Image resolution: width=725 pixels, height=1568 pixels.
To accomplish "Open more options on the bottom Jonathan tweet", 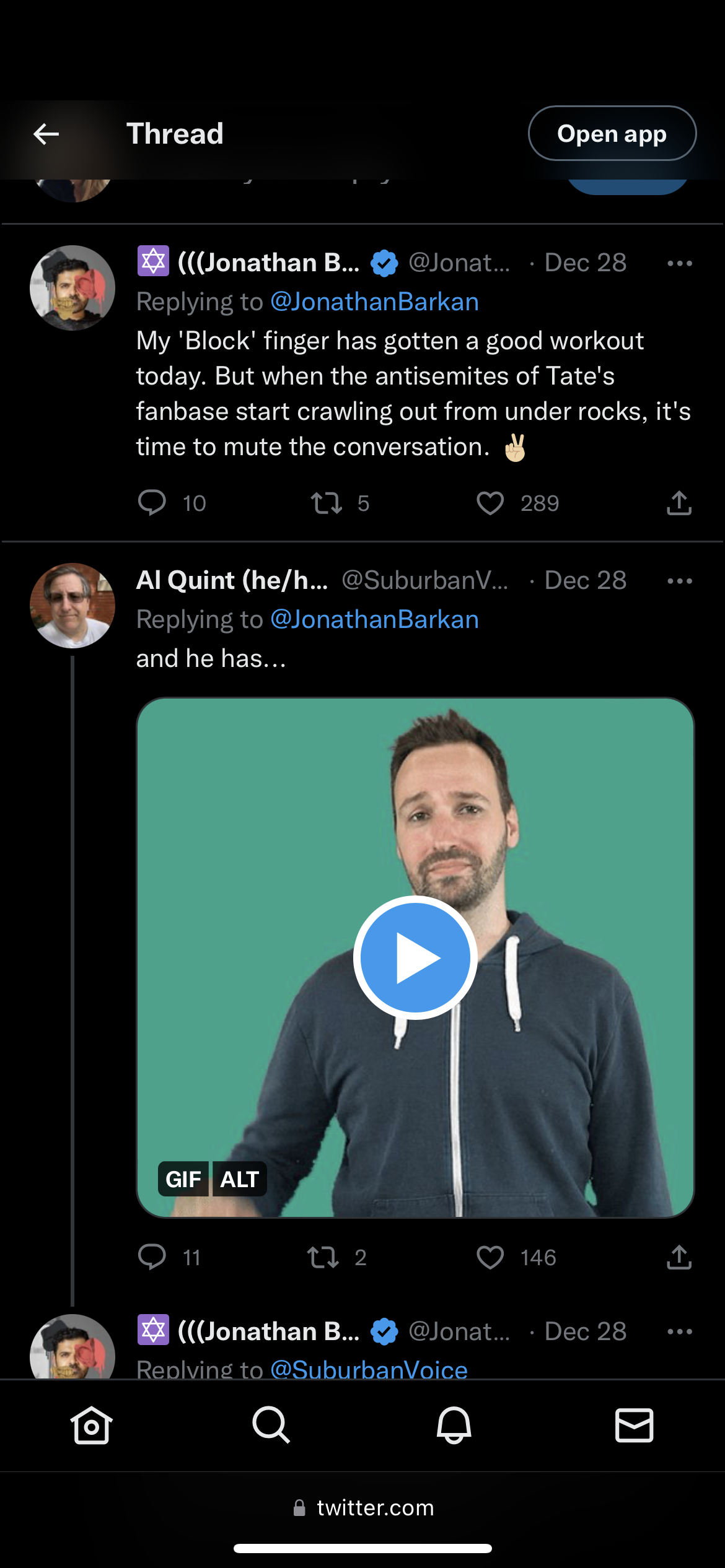I will point(679,1331).
